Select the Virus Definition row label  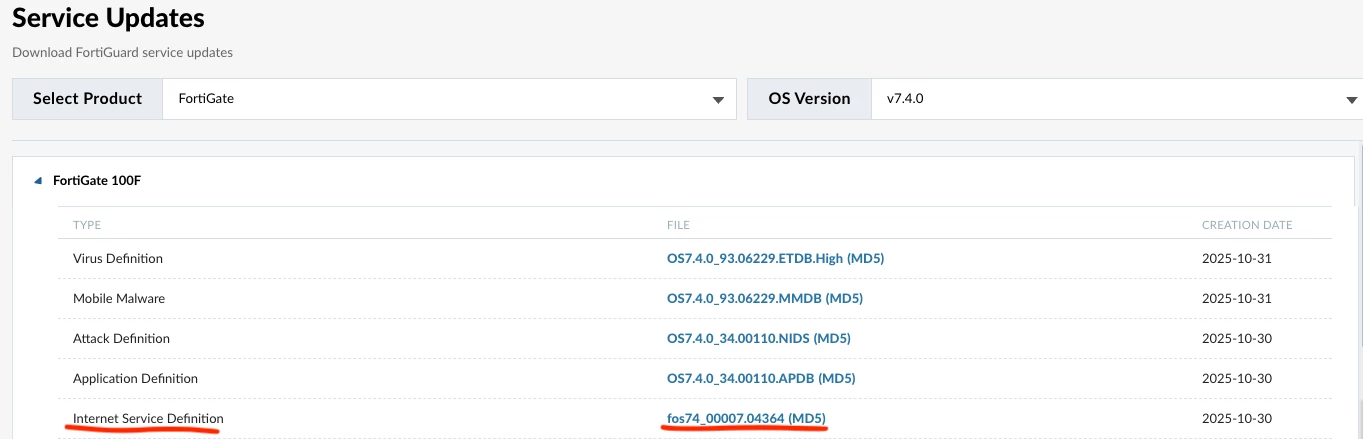coord(118,258)
